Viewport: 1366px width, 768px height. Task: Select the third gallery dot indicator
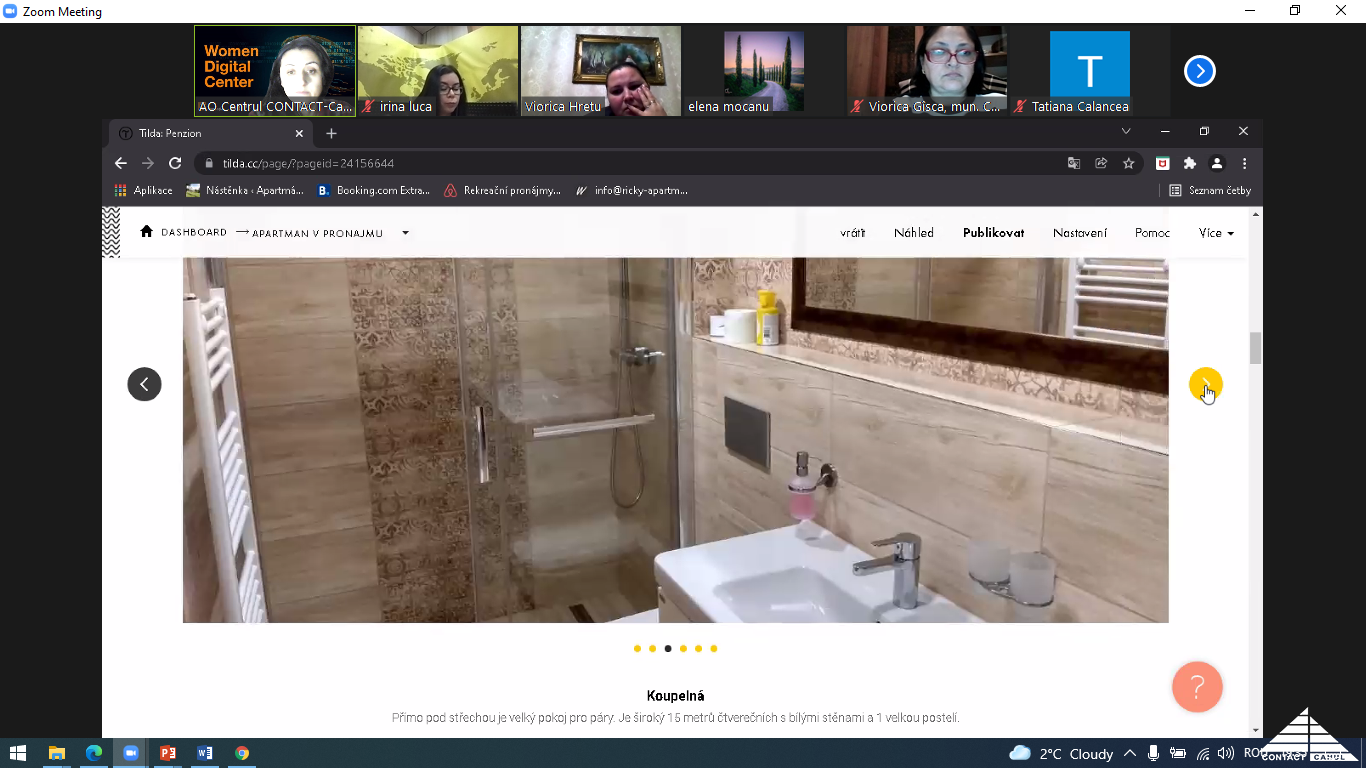(668, 649)
